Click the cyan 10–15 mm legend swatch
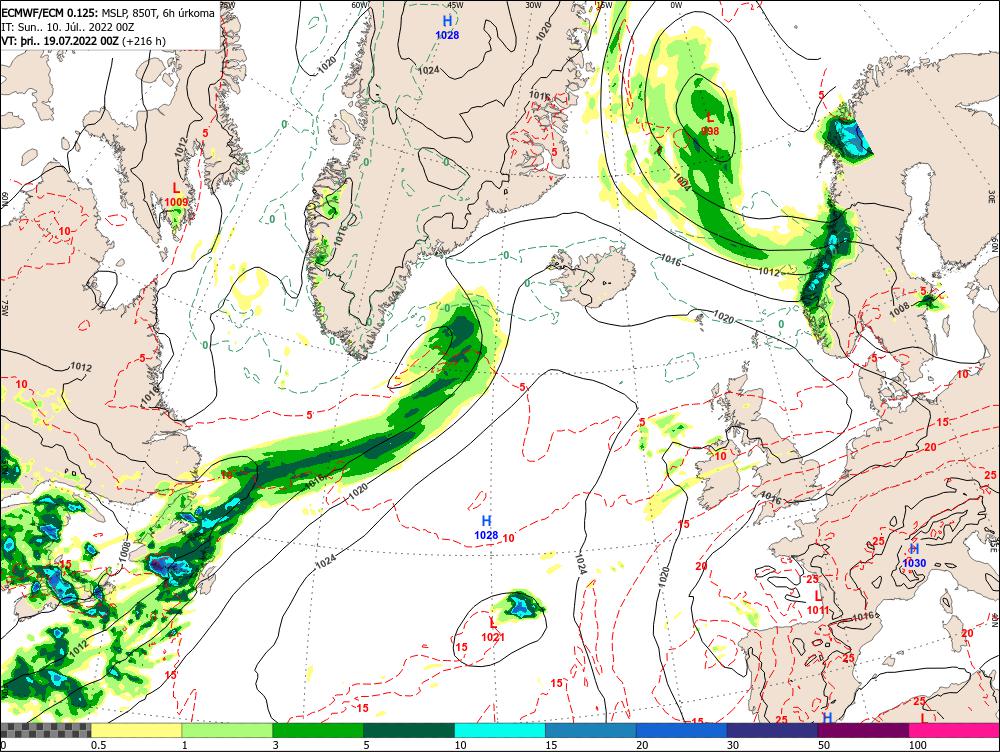Viewport: 1000px width, 752px height. [500, 730]
